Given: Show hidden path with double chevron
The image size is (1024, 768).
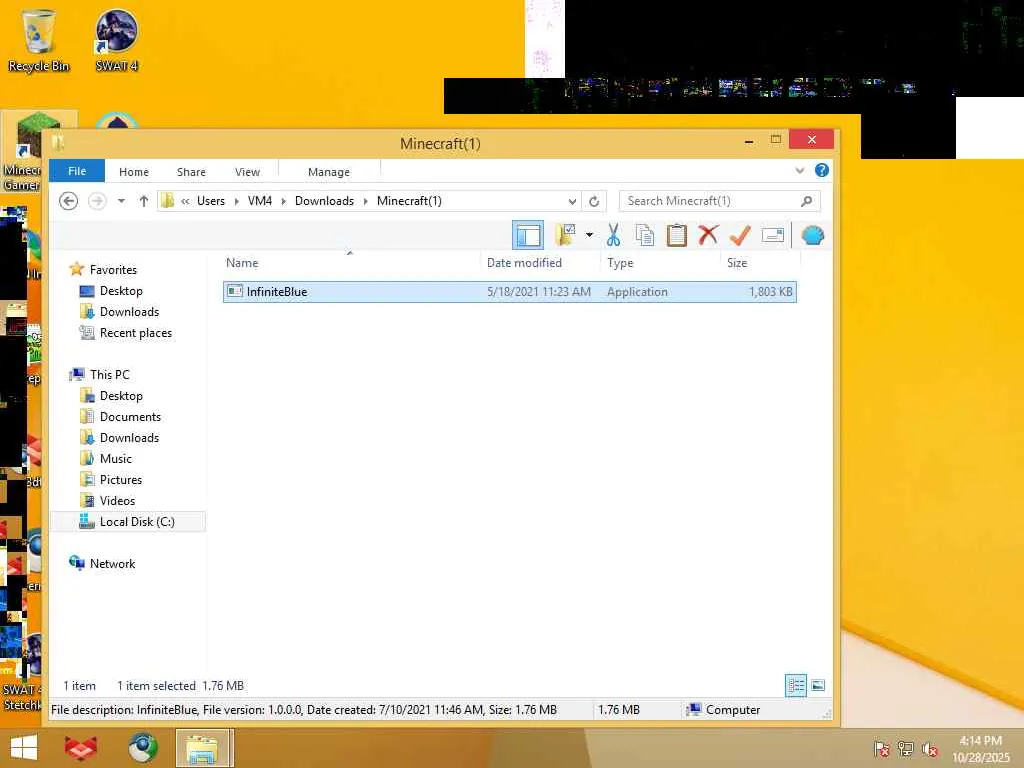Looking at the screenshot, I should click(185, 201).
